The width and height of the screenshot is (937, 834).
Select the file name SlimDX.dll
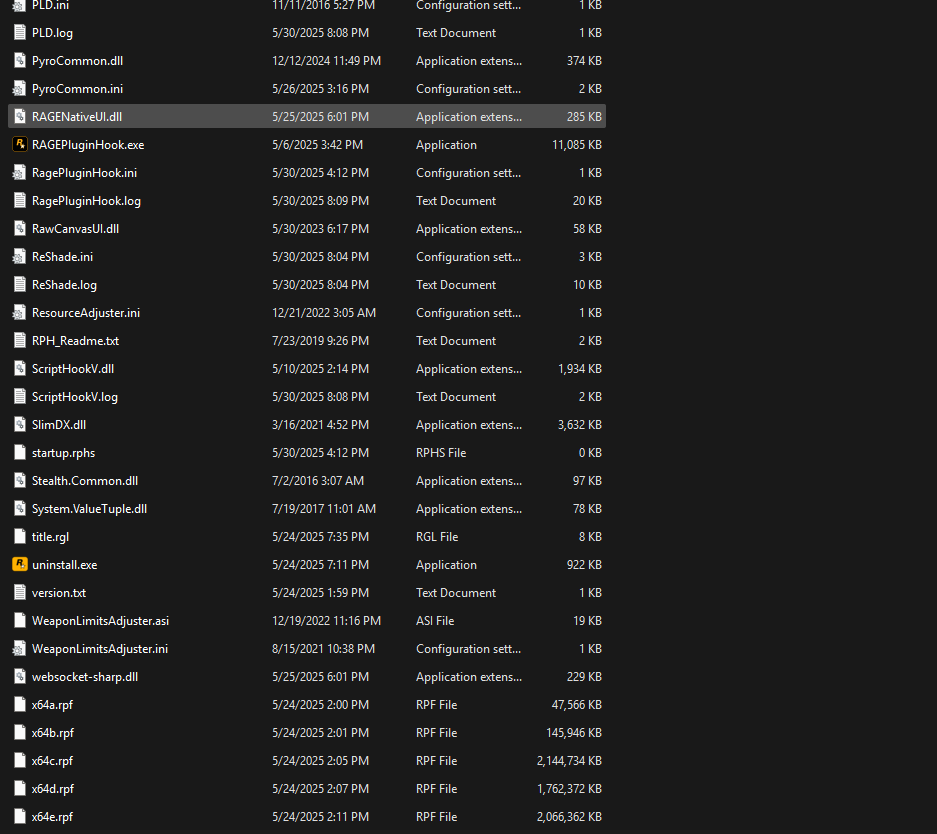[59, 425]
